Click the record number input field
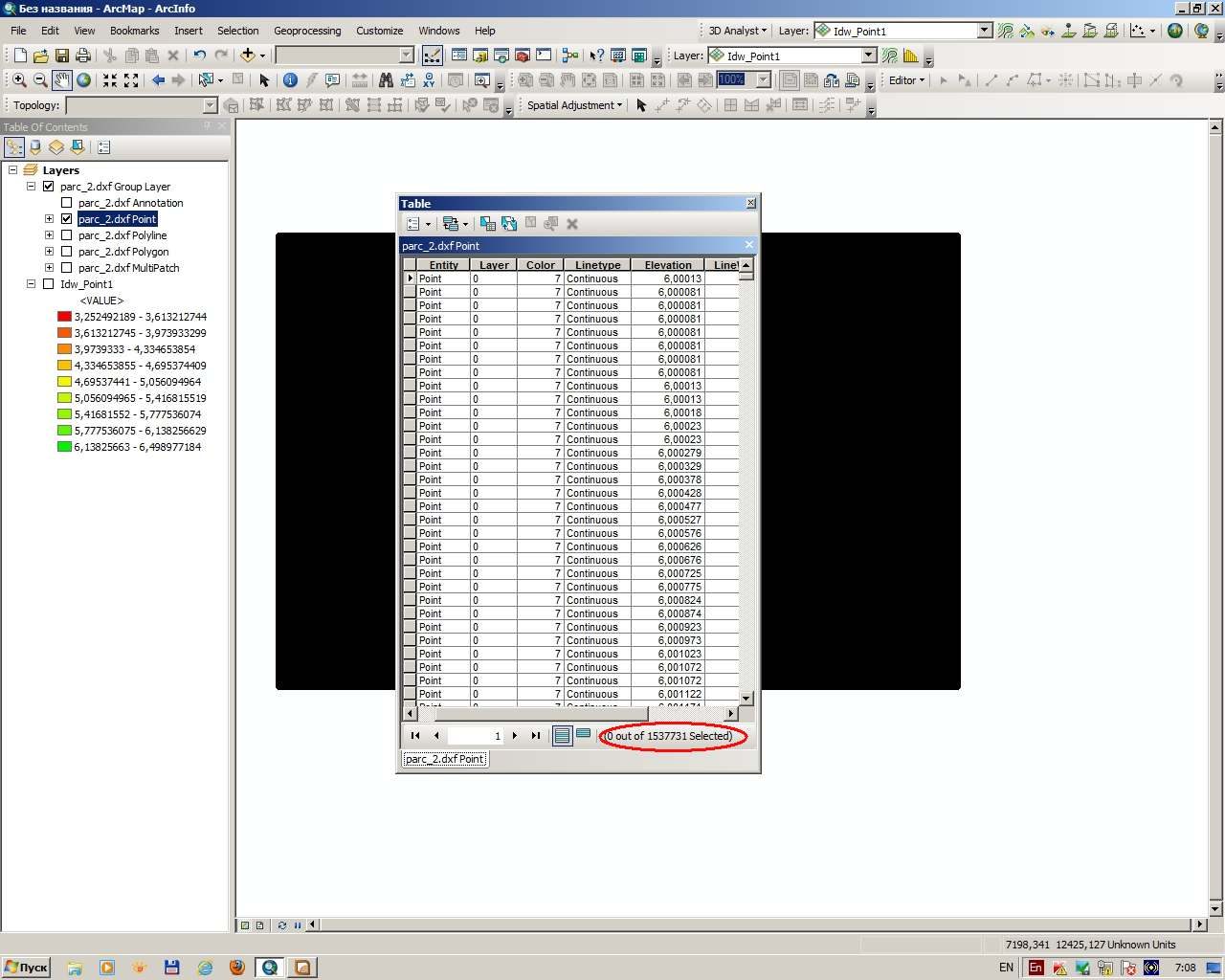 coord(476,735)
